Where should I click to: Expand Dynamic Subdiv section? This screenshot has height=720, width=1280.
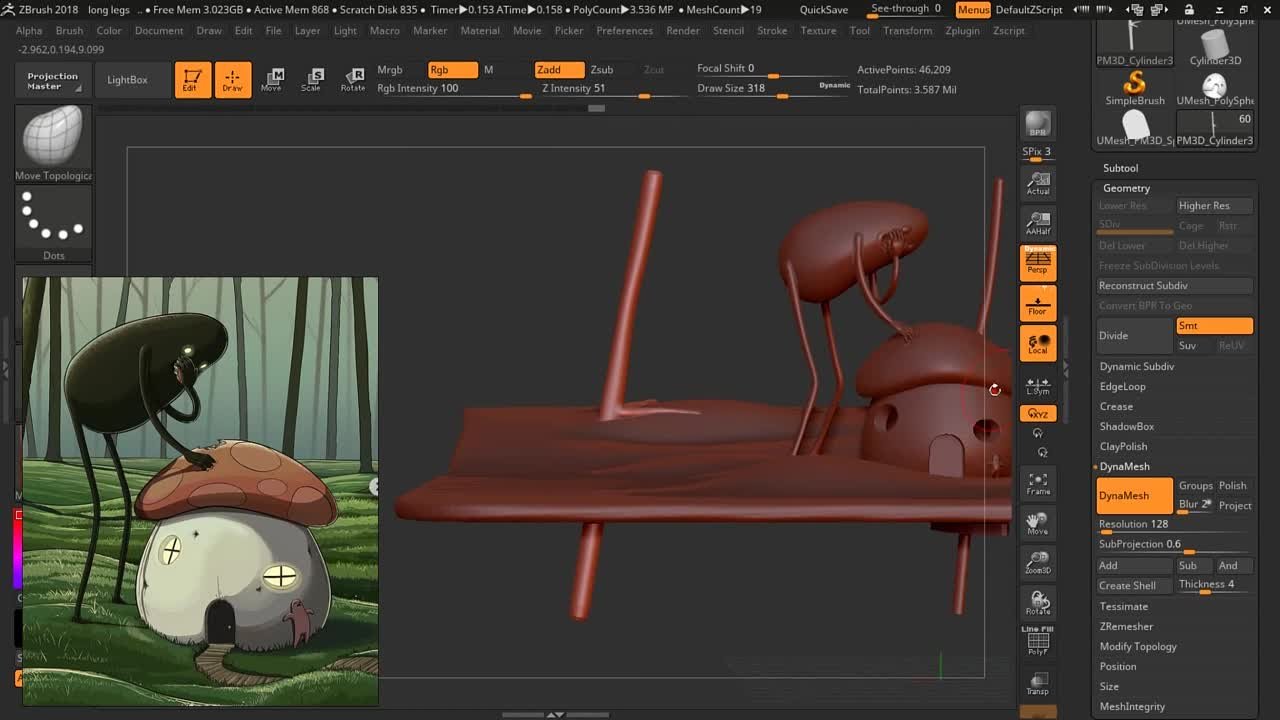click(x=1137, y=367)
